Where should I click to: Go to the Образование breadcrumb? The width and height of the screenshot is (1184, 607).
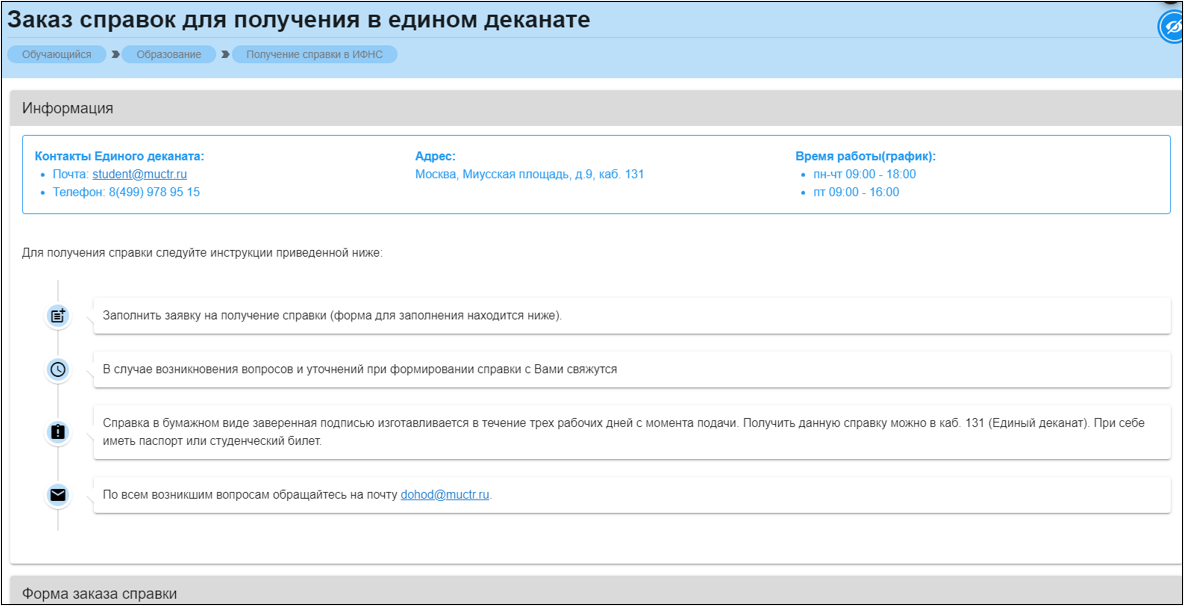[x=169, y=54]
